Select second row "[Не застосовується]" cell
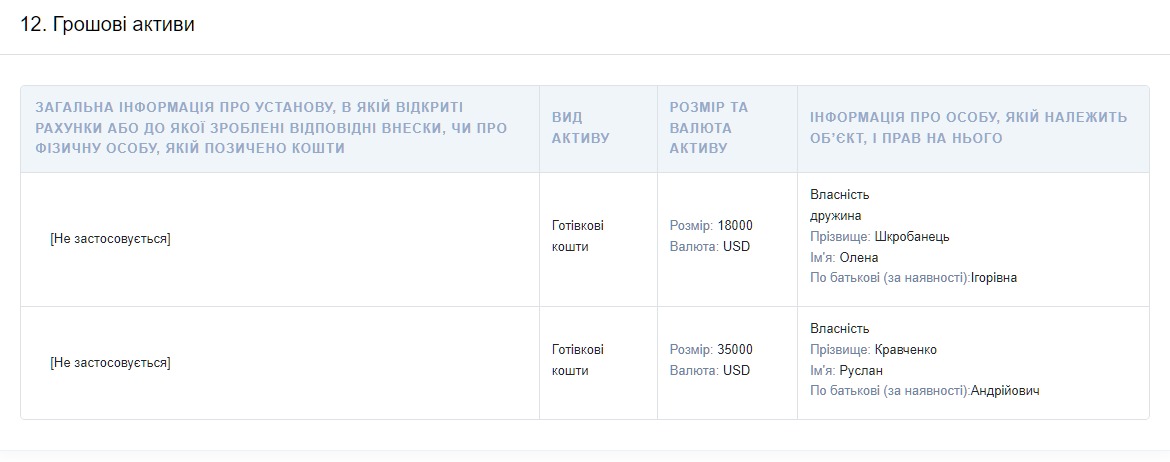This screenshot has width=1170, height=462. 110,363
